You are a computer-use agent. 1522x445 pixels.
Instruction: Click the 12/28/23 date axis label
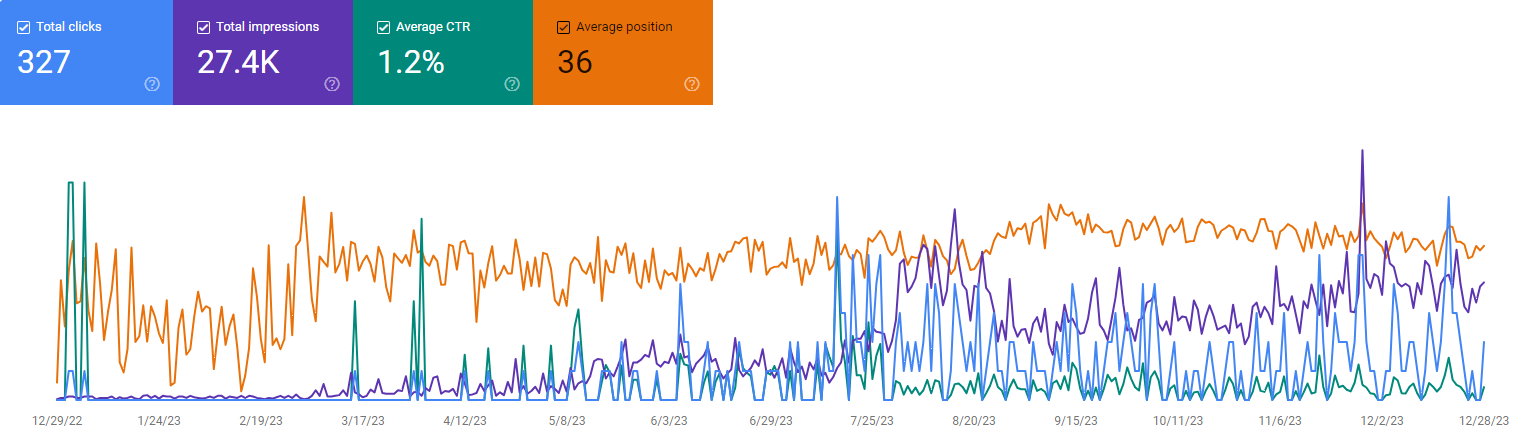click(1486, 421)
